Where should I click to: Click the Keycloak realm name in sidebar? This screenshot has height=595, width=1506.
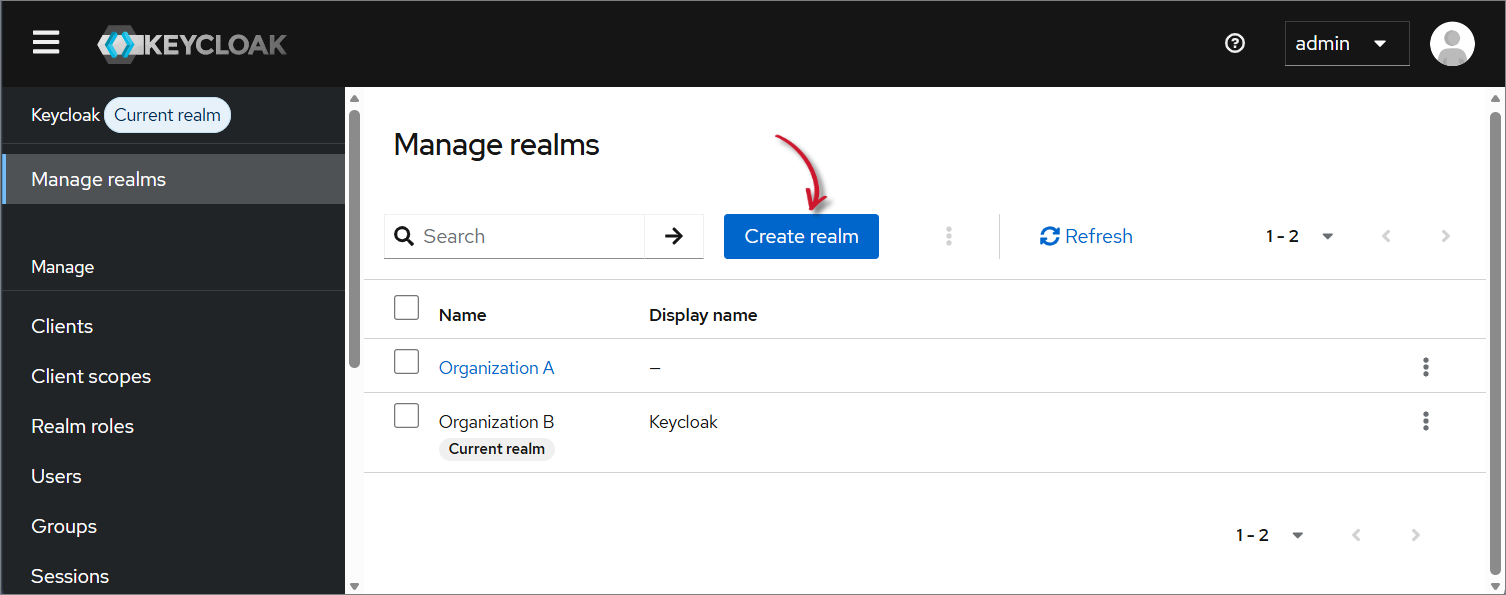coord(65,115)
